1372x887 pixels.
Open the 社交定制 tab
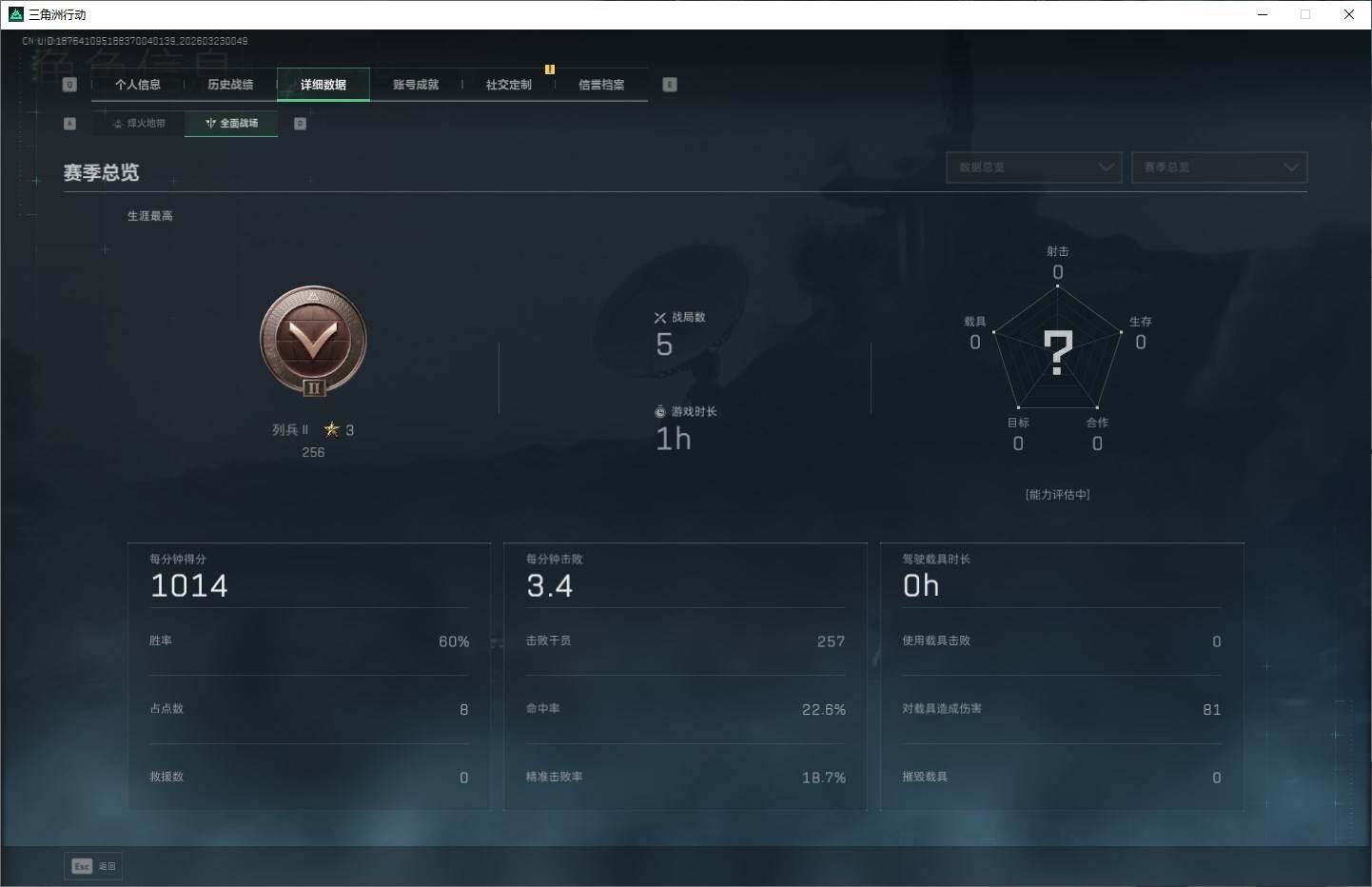[x=509, y=85]
